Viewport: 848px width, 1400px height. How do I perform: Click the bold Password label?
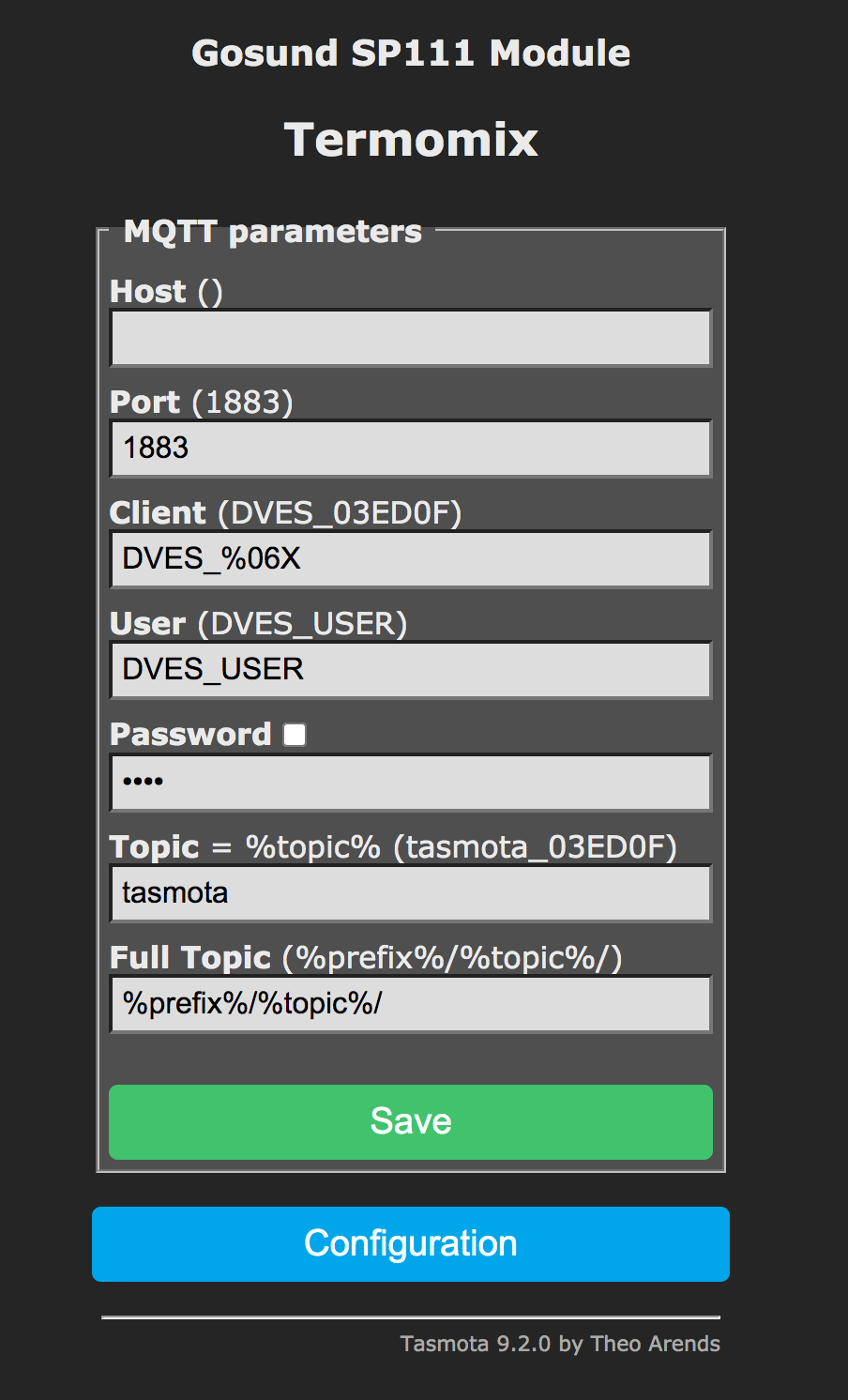pos(190,735)
